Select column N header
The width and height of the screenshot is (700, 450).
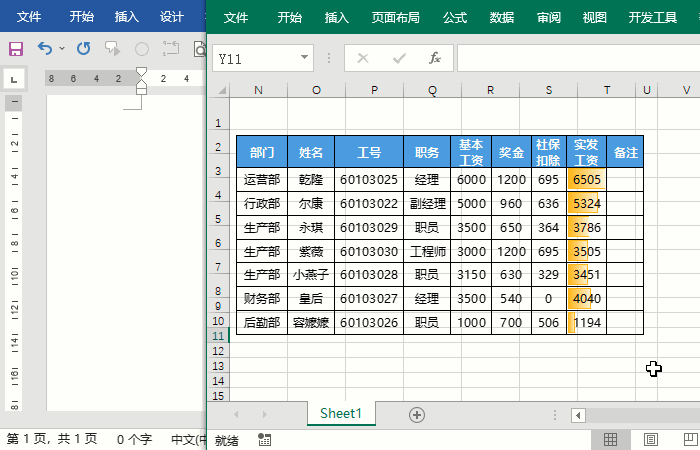pyautogui.click(x=258, y=90)
